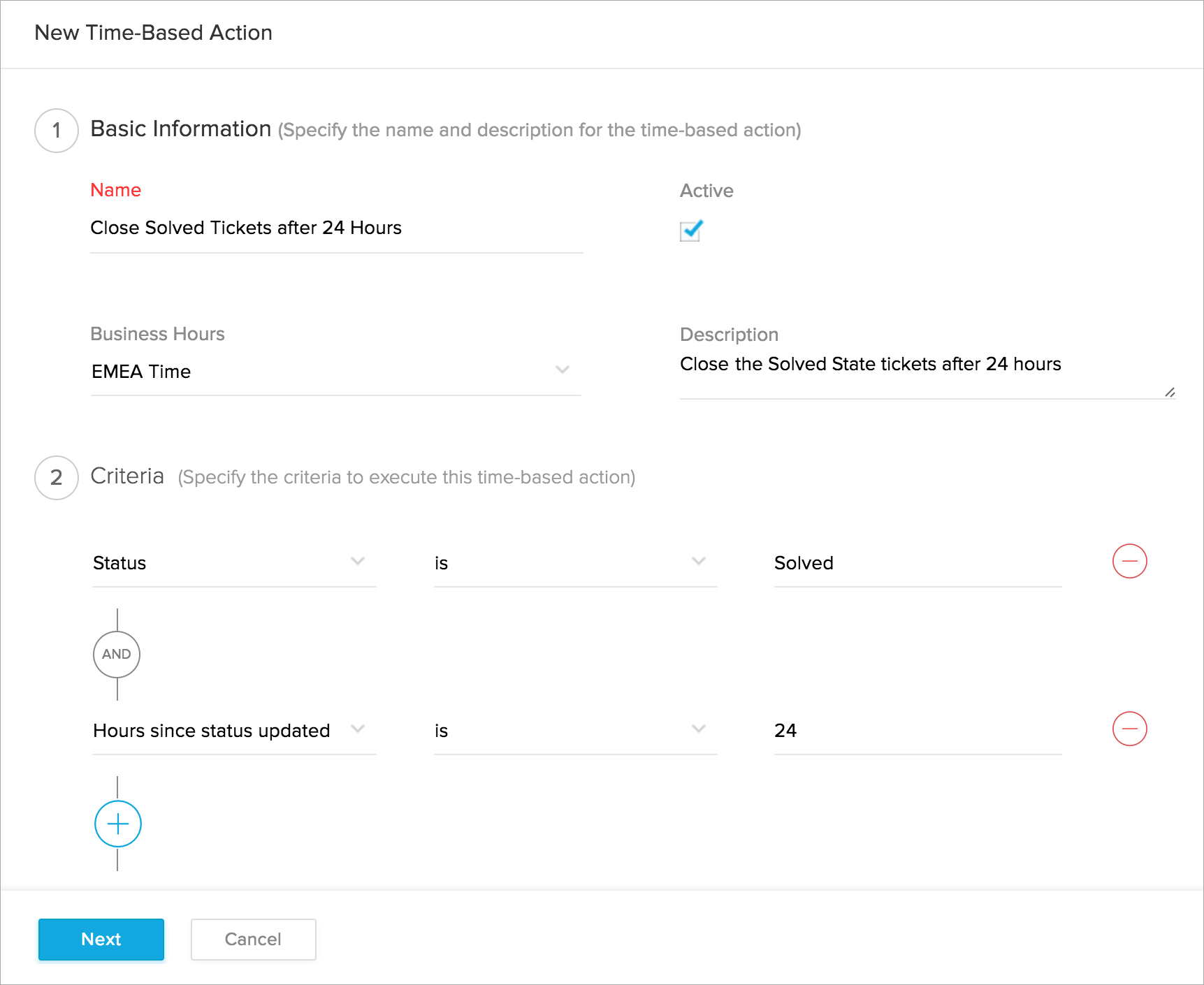Click the Basic Information section heading
The image size is (1204, 985).
[181, 129]
